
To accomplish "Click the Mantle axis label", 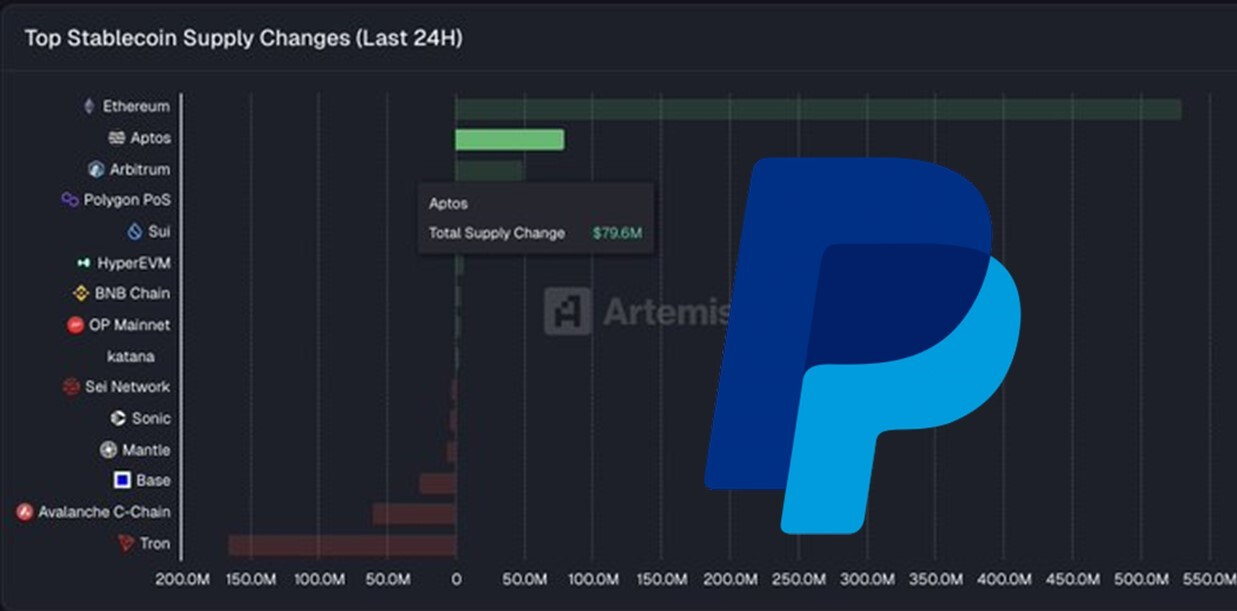I will [x=146, y=450].
